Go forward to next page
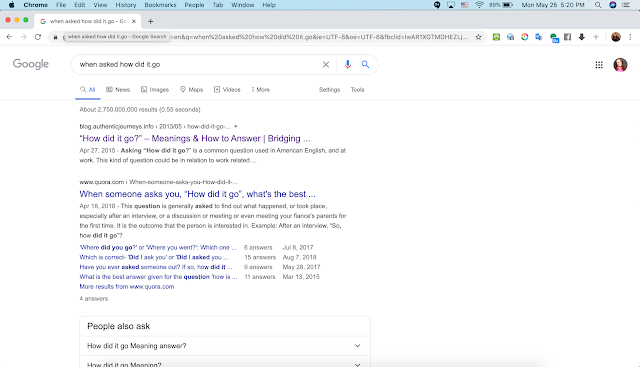This screenshot has height=367, width=640. (24, 37)
